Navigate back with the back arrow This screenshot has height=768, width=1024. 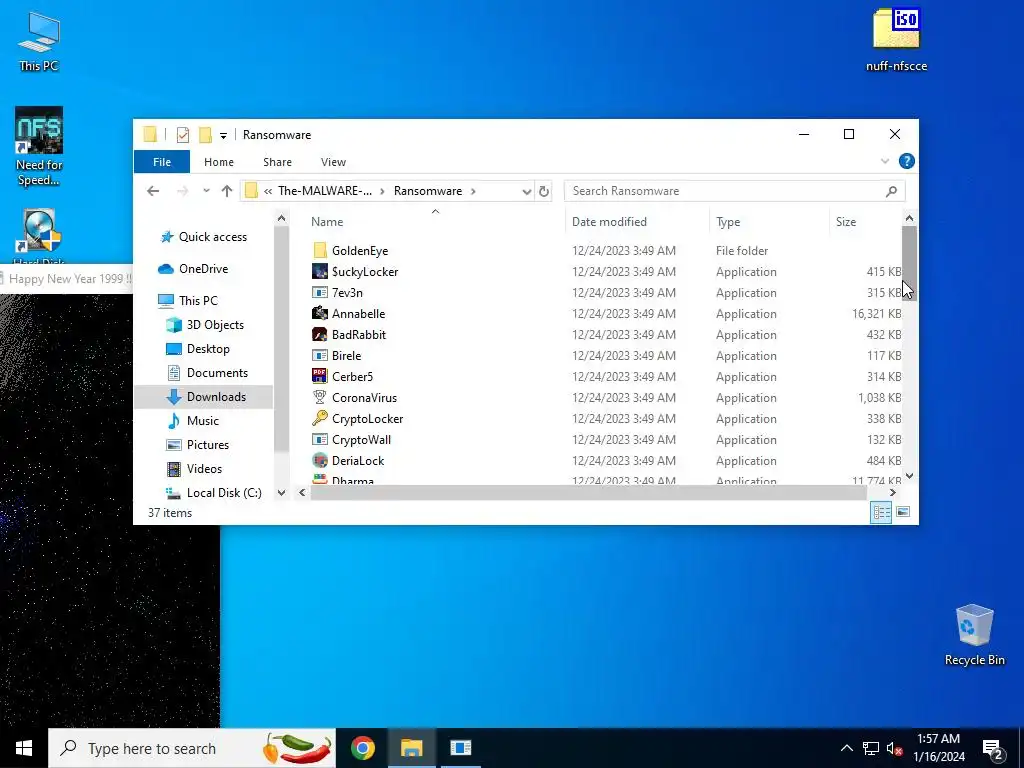pyautogui.click(x=153, y=191)
